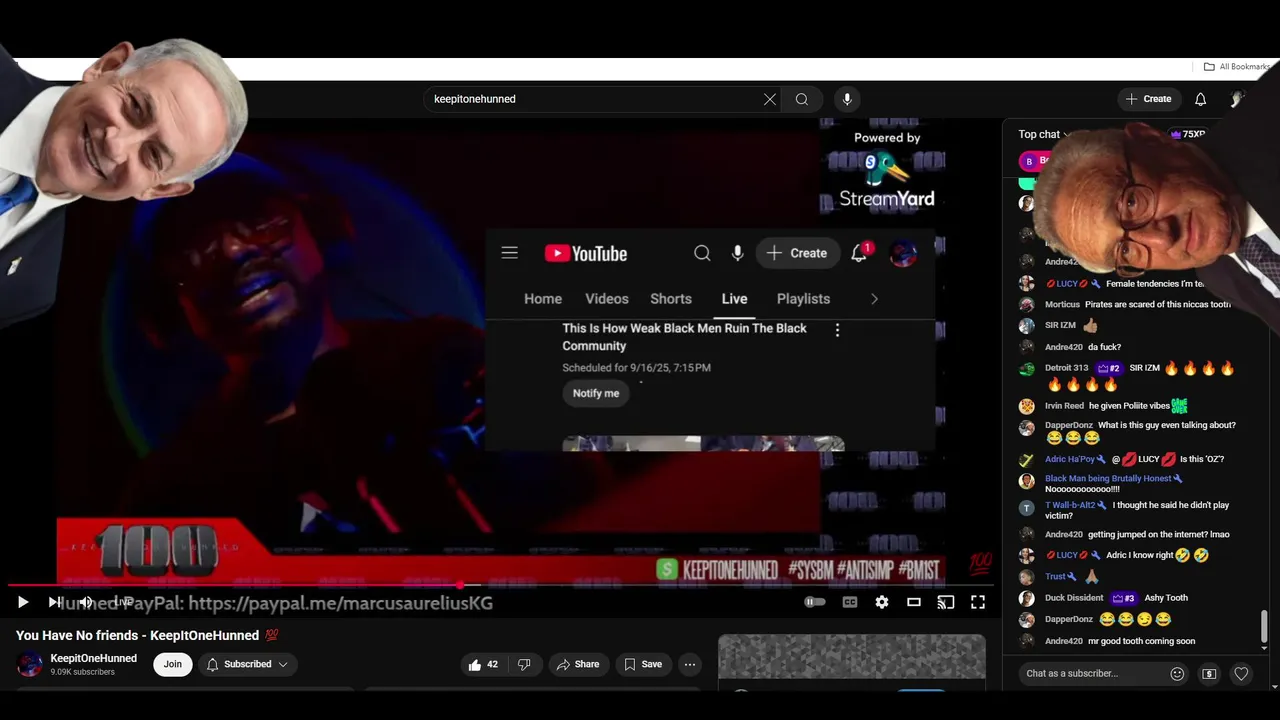
Task: Skip to the next video
Action: coord(54,602)
